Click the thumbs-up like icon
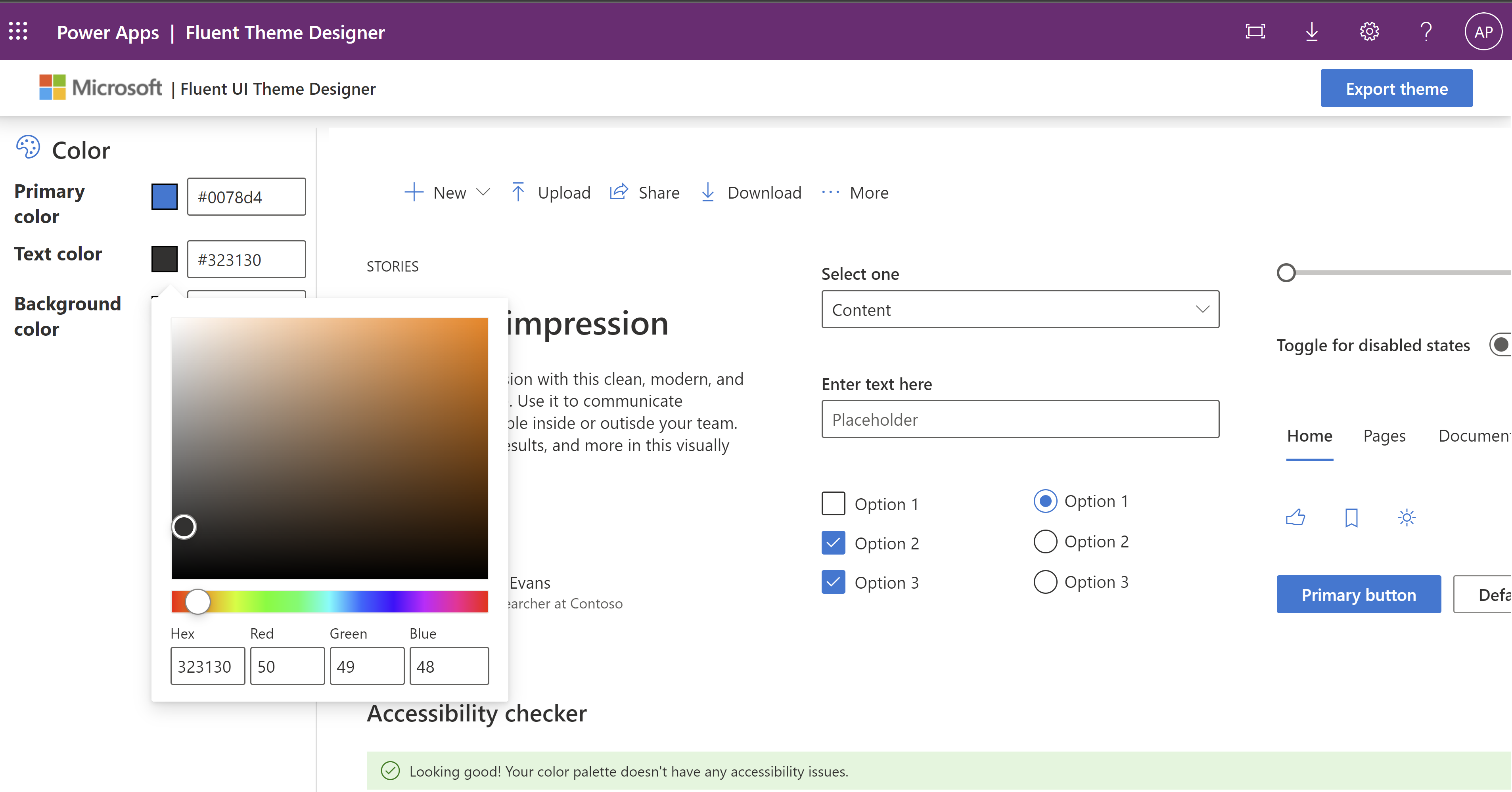The height and width of the screenshot is (792, 1512). [x=1295, y=517]
